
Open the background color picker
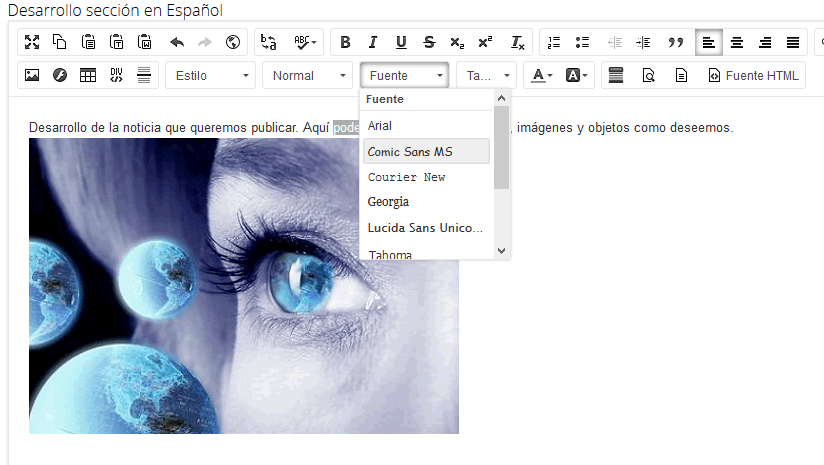coord(576,75)
